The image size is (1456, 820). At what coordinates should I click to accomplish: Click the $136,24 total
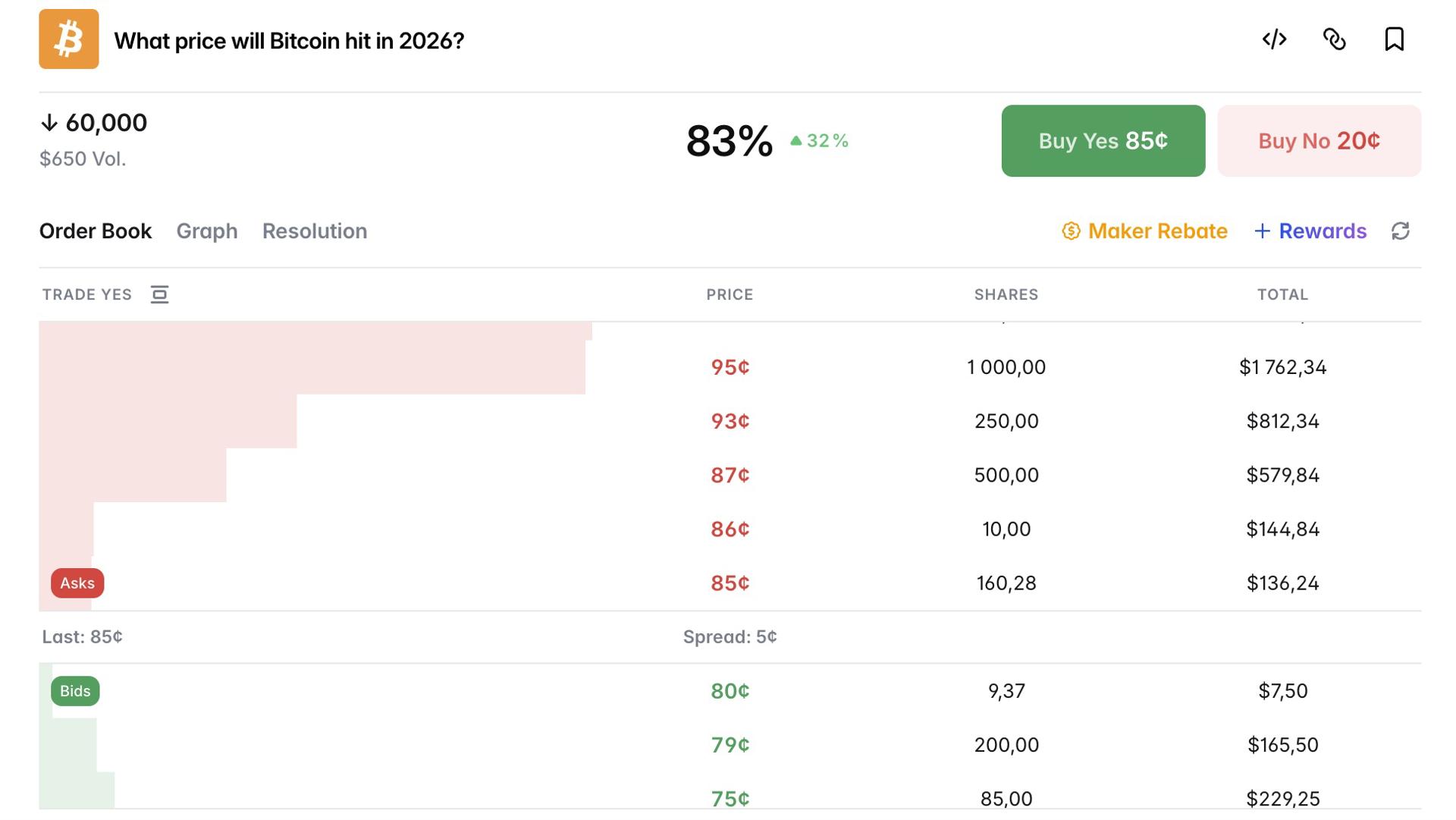(x=1283, y=583)
